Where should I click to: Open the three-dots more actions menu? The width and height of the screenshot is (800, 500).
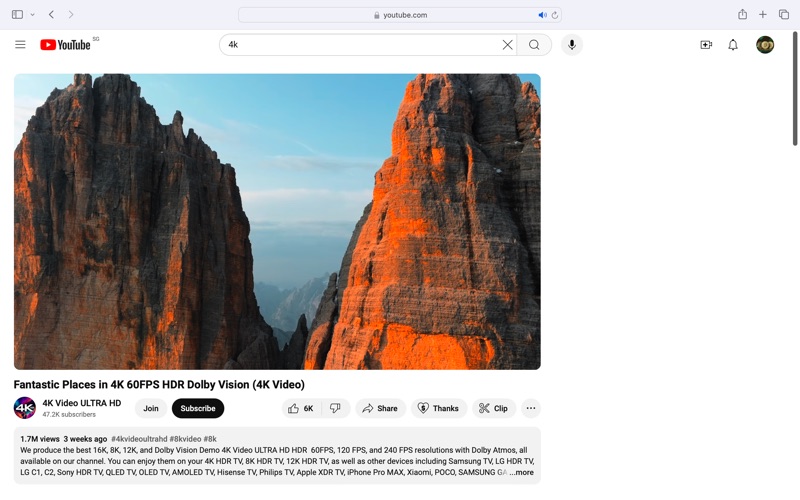pyautogui.click(x=531, y=408)
